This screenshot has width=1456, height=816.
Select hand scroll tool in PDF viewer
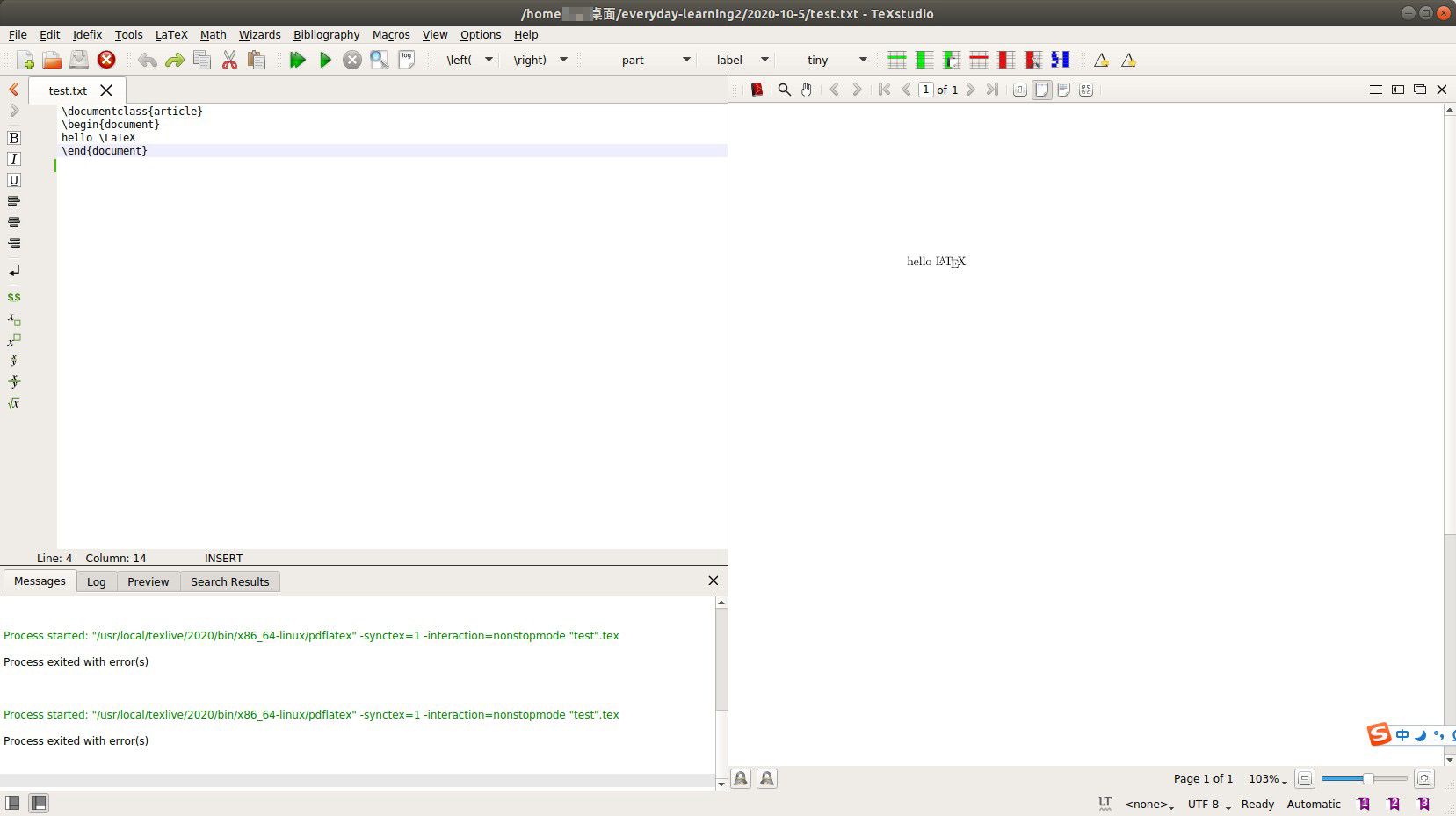pyautogui.click(x=807, y=90)
